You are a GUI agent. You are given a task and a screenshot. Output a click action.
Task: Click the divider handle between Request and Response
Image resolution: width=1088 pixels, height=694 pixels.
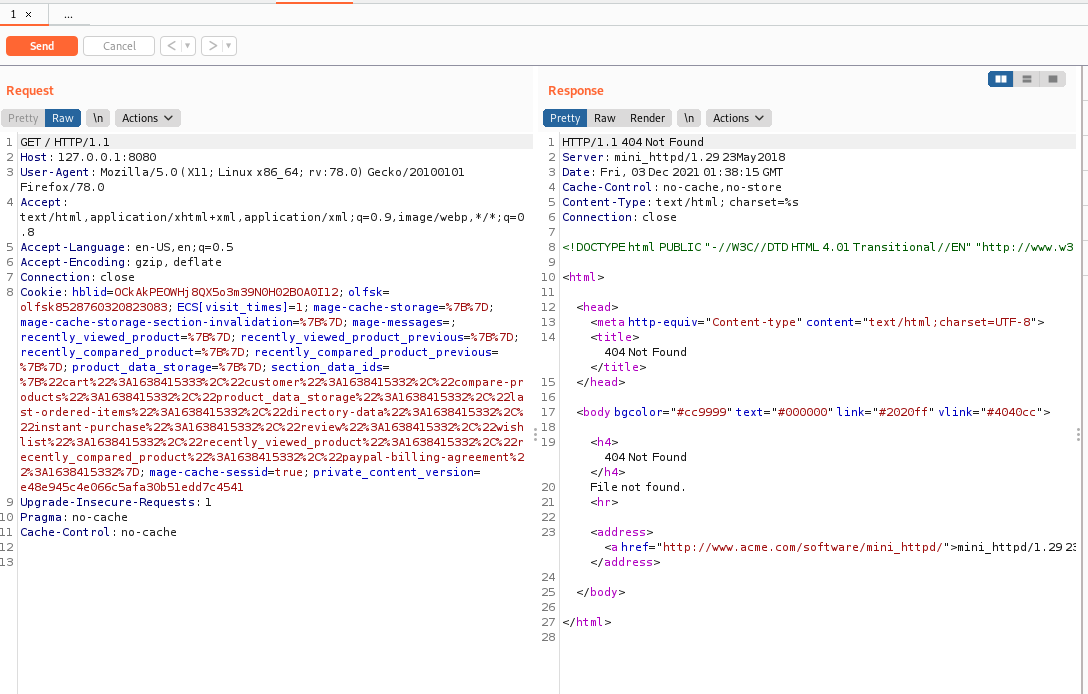coord(535,434)
